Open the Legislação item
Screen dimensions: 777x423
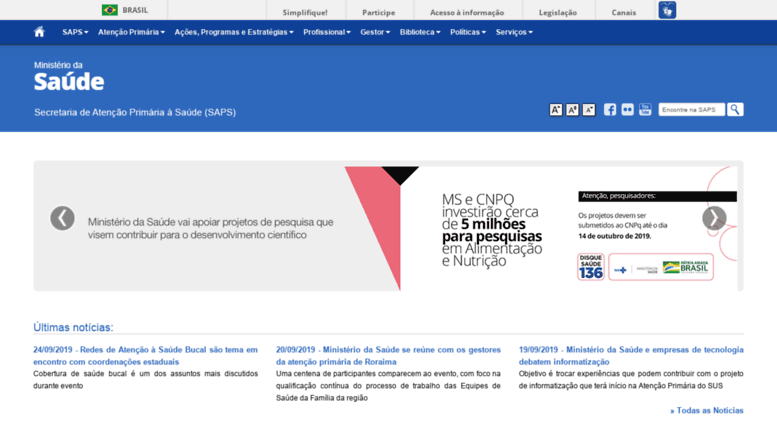click(x=558, y=12)
